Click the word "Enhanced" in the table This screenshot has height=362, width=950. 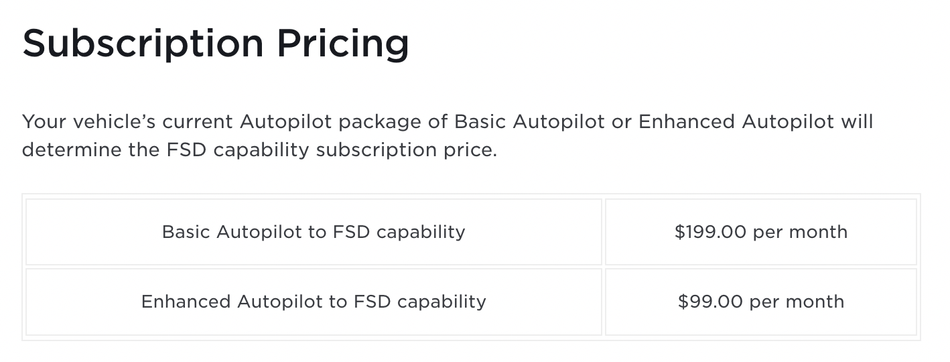click(x=186, y=301)
